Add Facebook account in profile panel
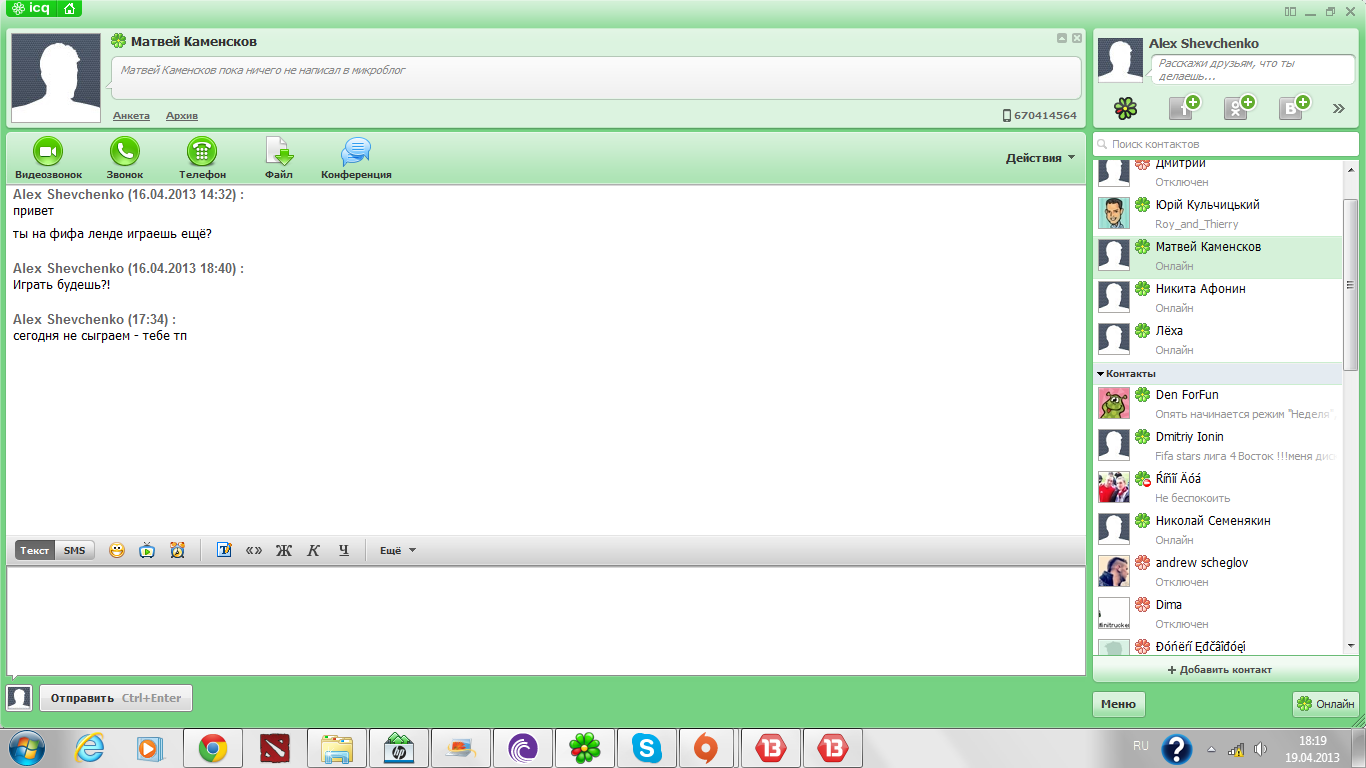 (1184, 108)
